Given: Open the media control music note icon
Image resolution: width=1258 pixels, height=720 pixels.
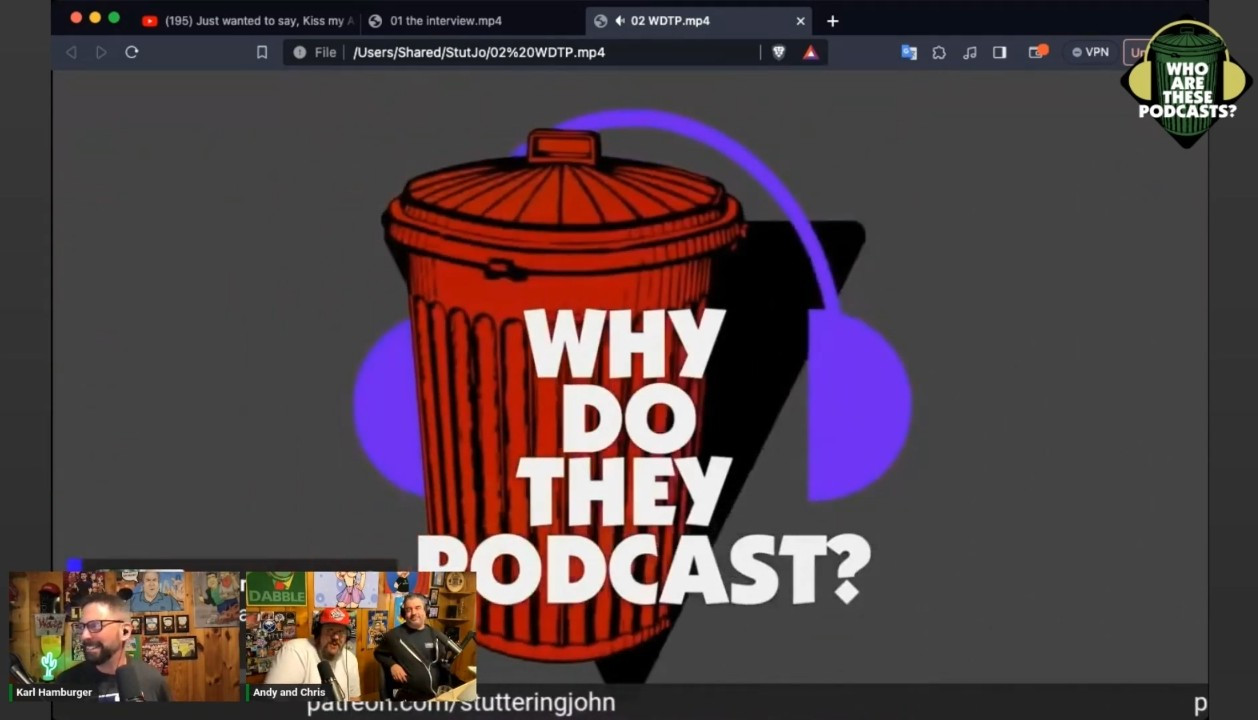Looking at the screenshot, I should (969, 52).
